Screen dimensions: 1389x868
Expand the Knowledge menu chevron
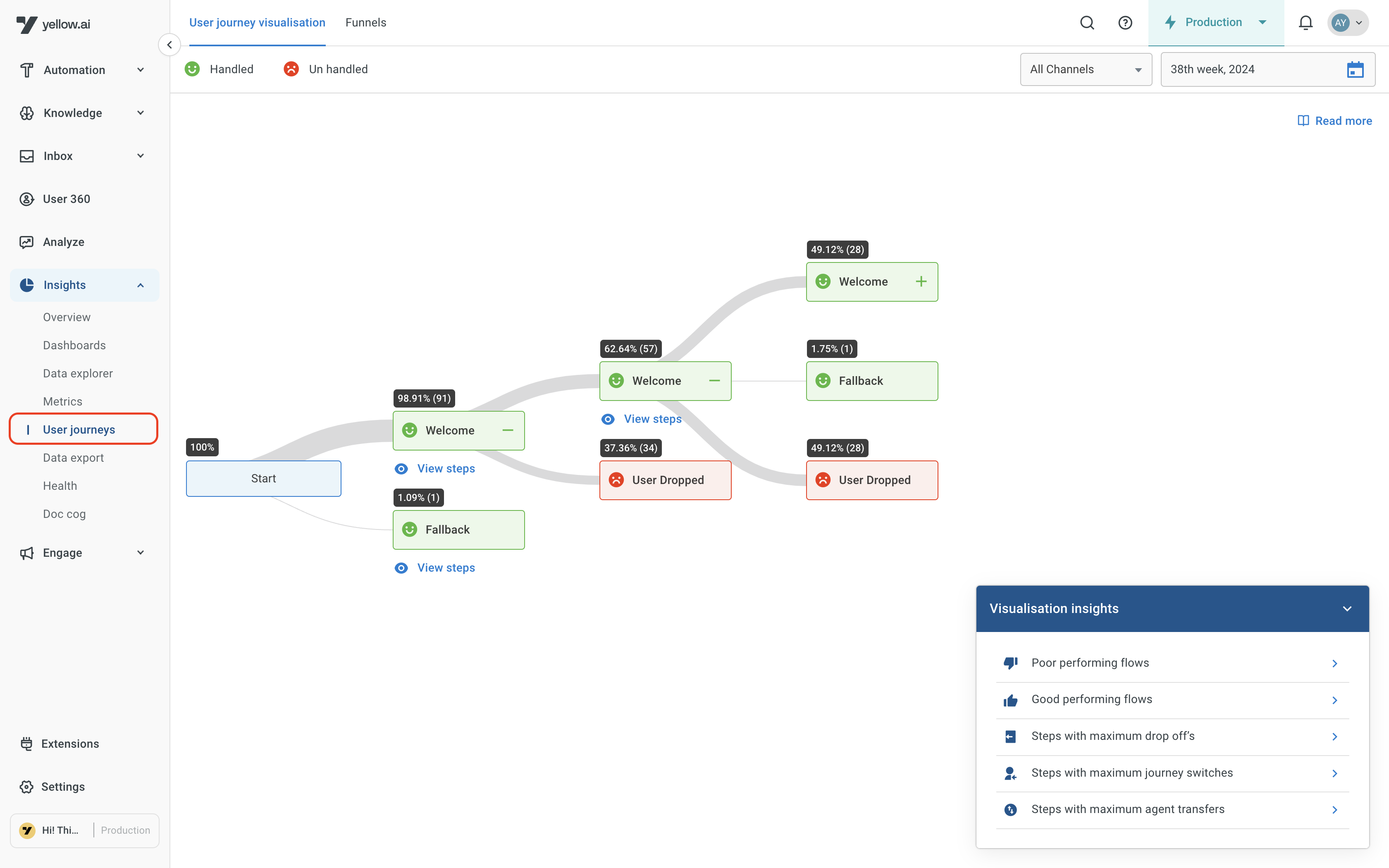pos(141,113)
